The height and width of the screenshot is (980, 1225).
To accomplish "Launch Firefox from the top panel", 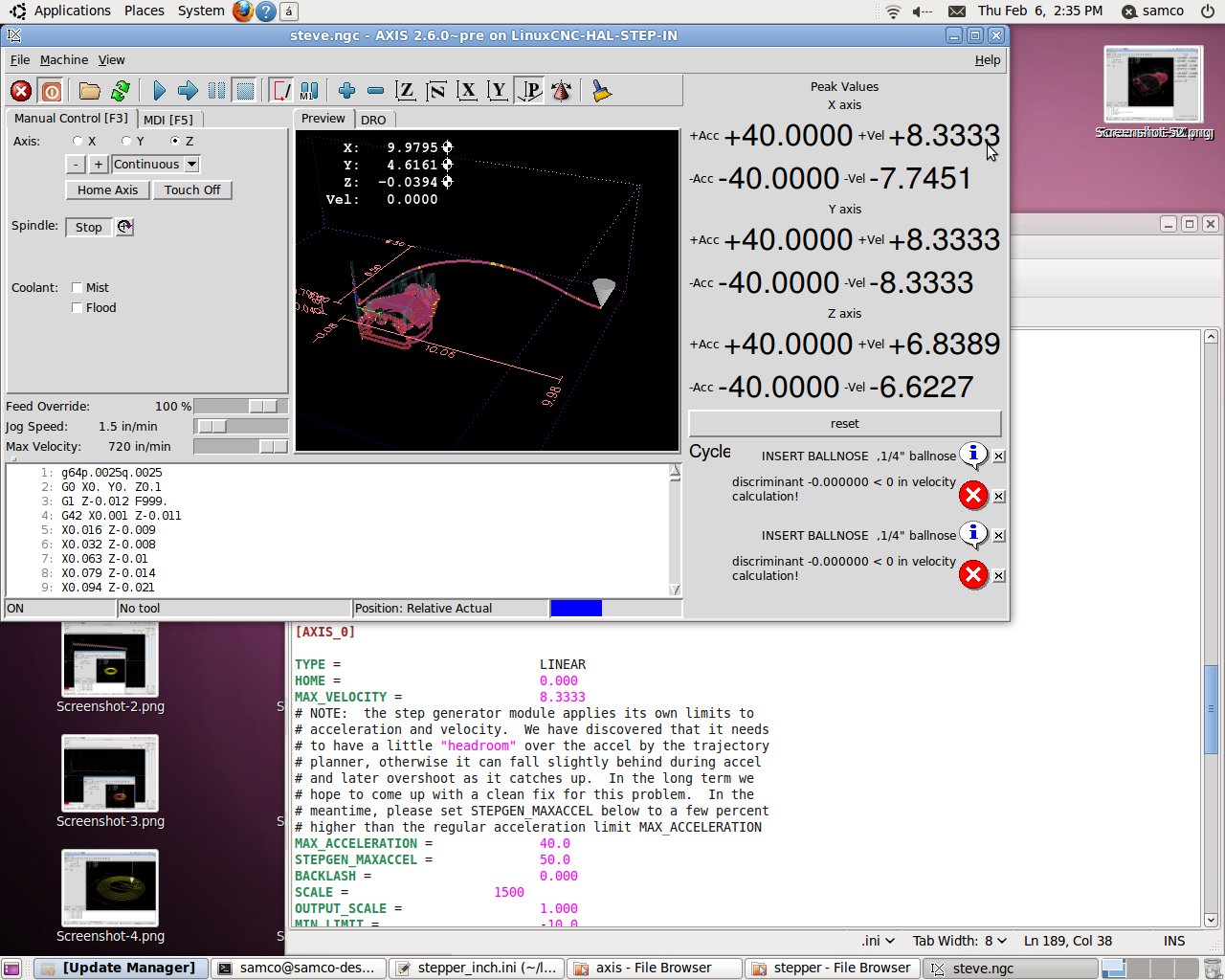I will (243, 11).
